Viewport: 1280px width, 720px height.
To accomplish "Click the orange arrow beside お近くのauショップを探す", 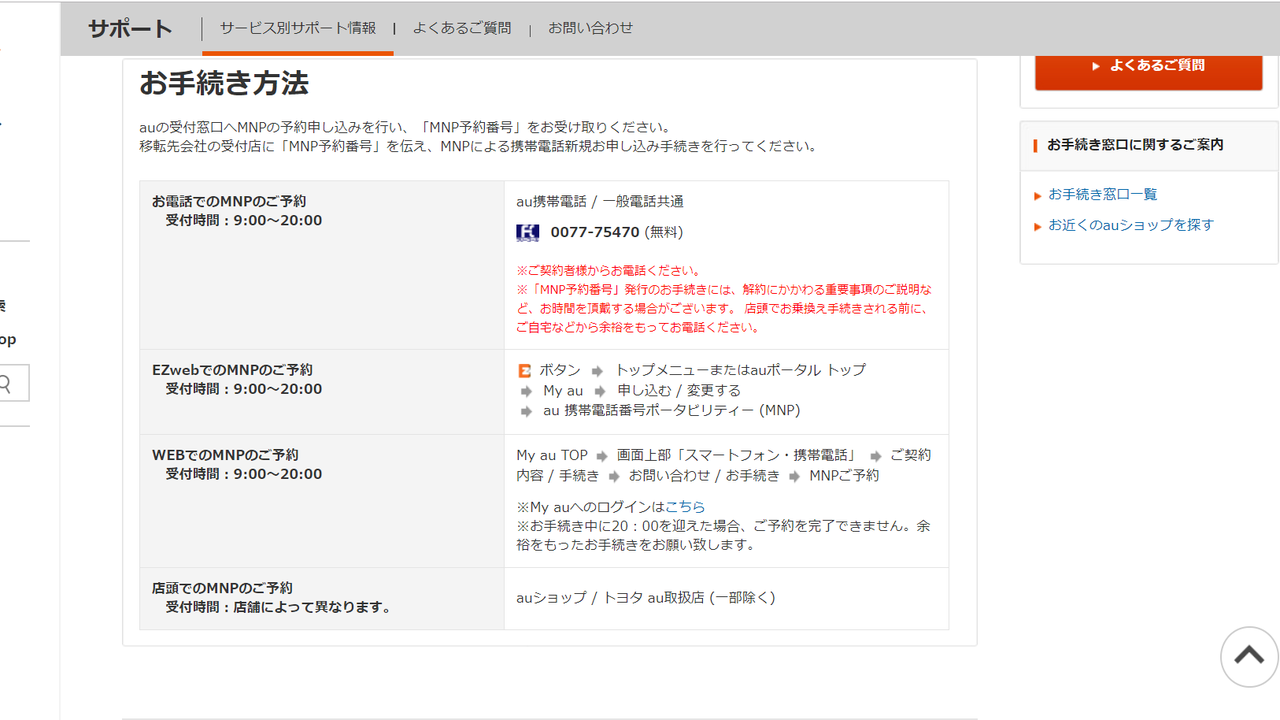I will [1038, 227].
